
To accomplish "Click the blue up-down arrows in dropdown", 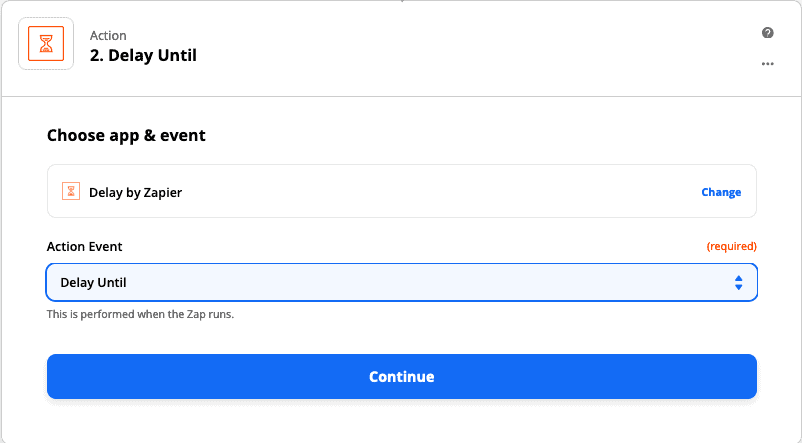I will click(738, 282).
